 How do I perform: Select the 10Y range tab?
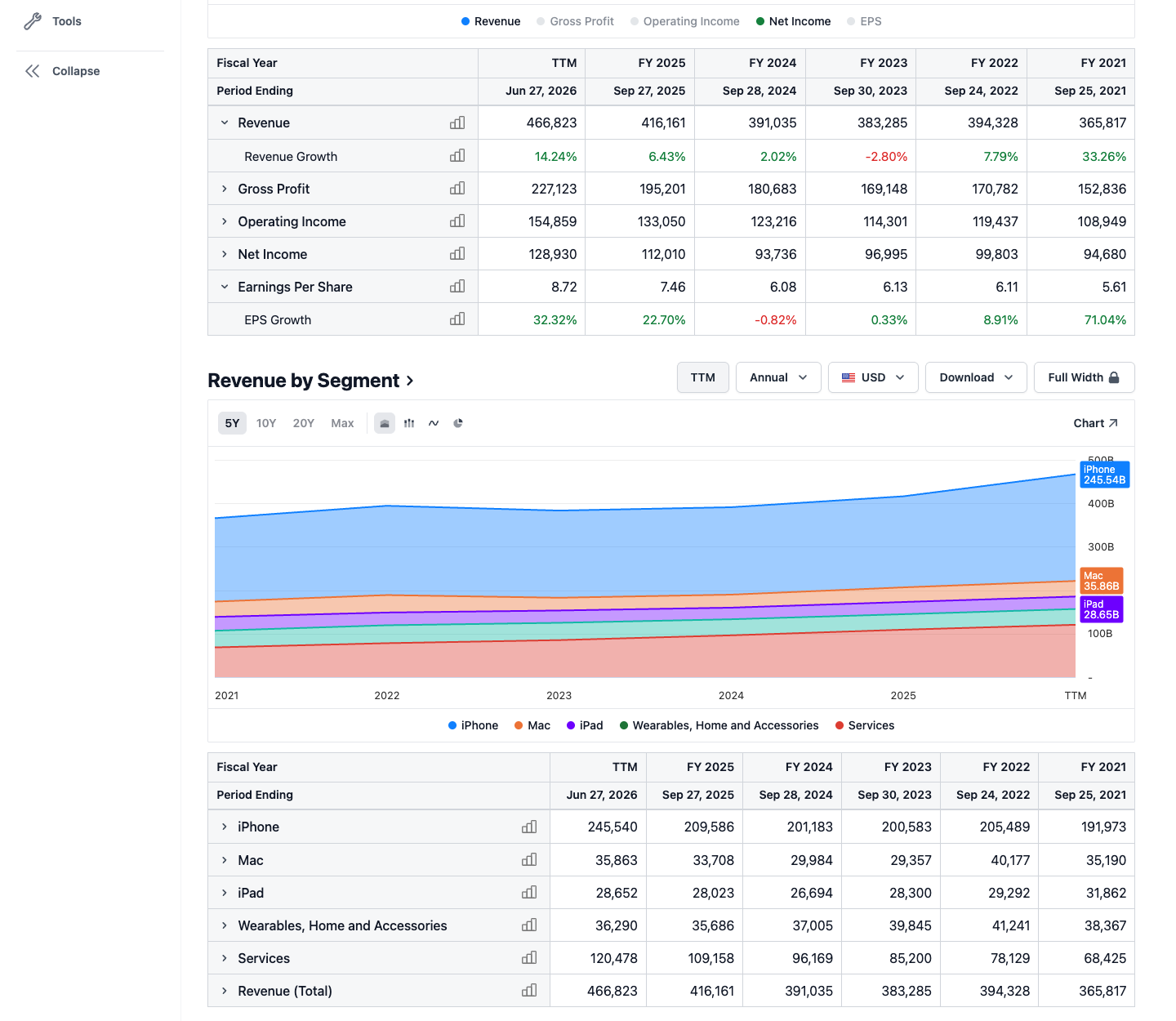pos(266,423)
